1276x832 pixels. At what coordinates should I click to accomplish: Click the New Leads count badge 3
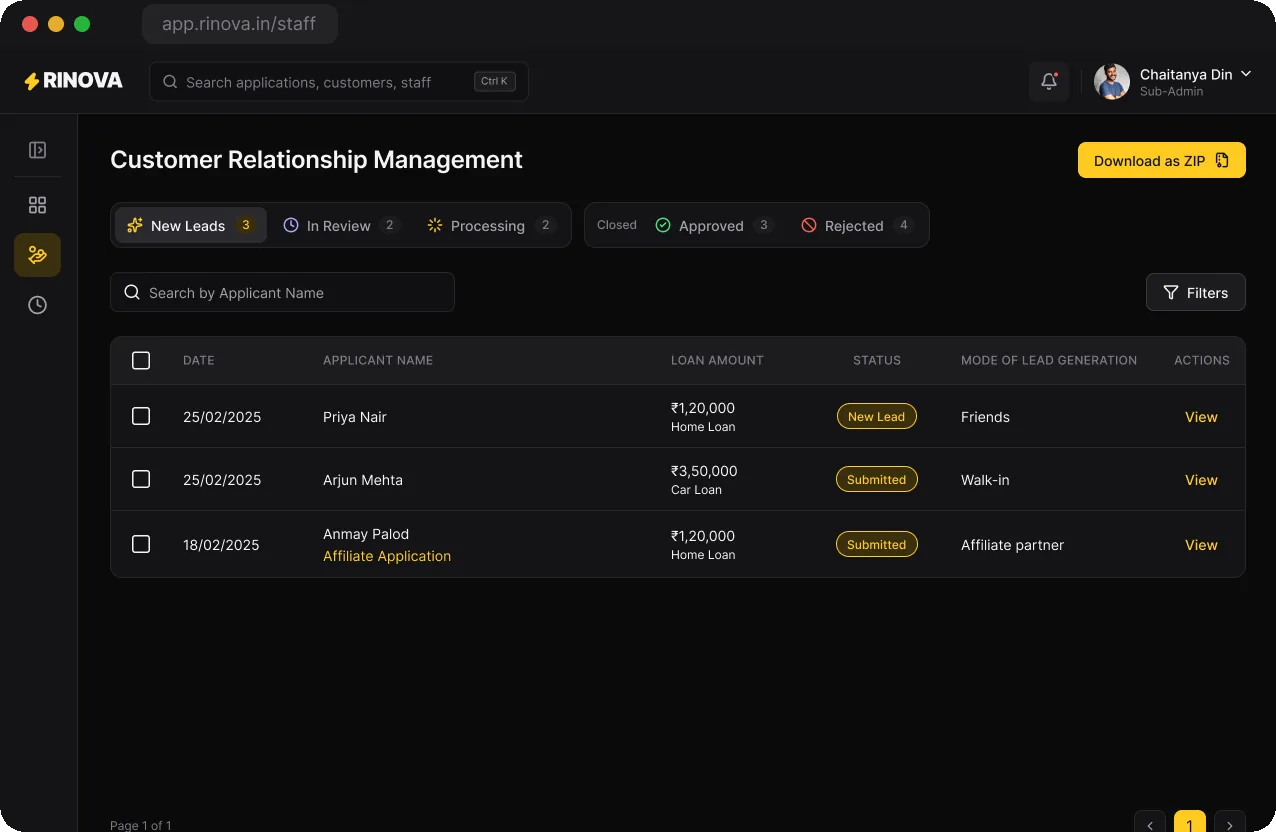(x=245, y=225)
